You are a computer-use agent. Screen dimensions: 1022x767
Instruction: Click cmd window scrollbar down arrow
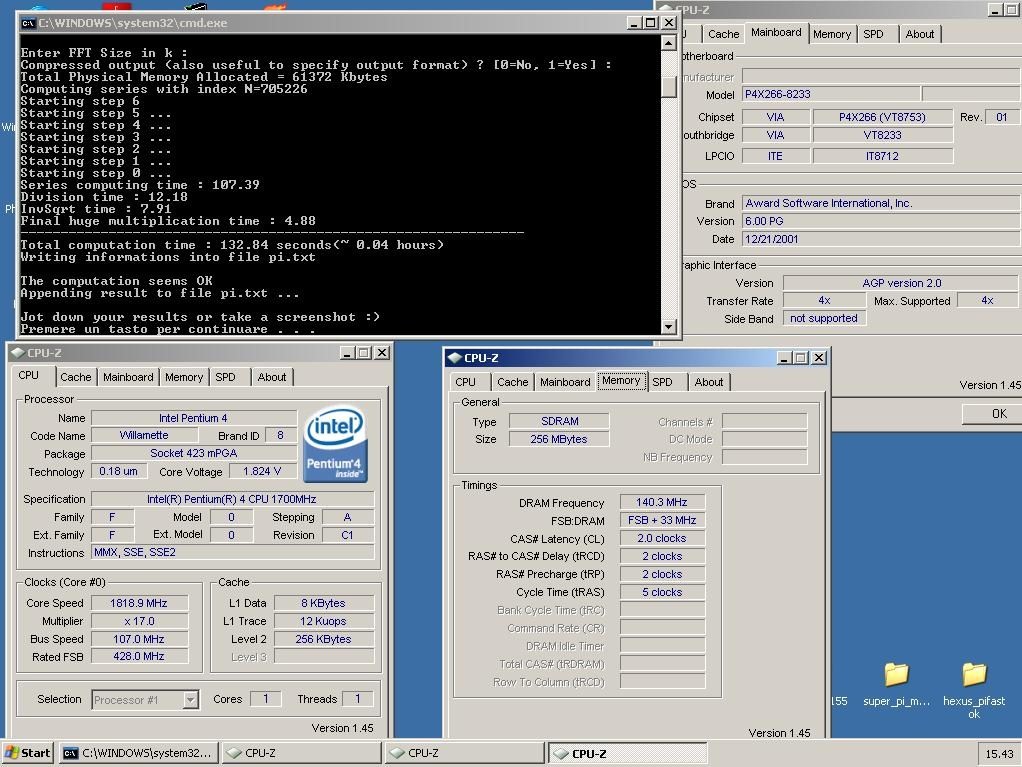pos(668,326)
